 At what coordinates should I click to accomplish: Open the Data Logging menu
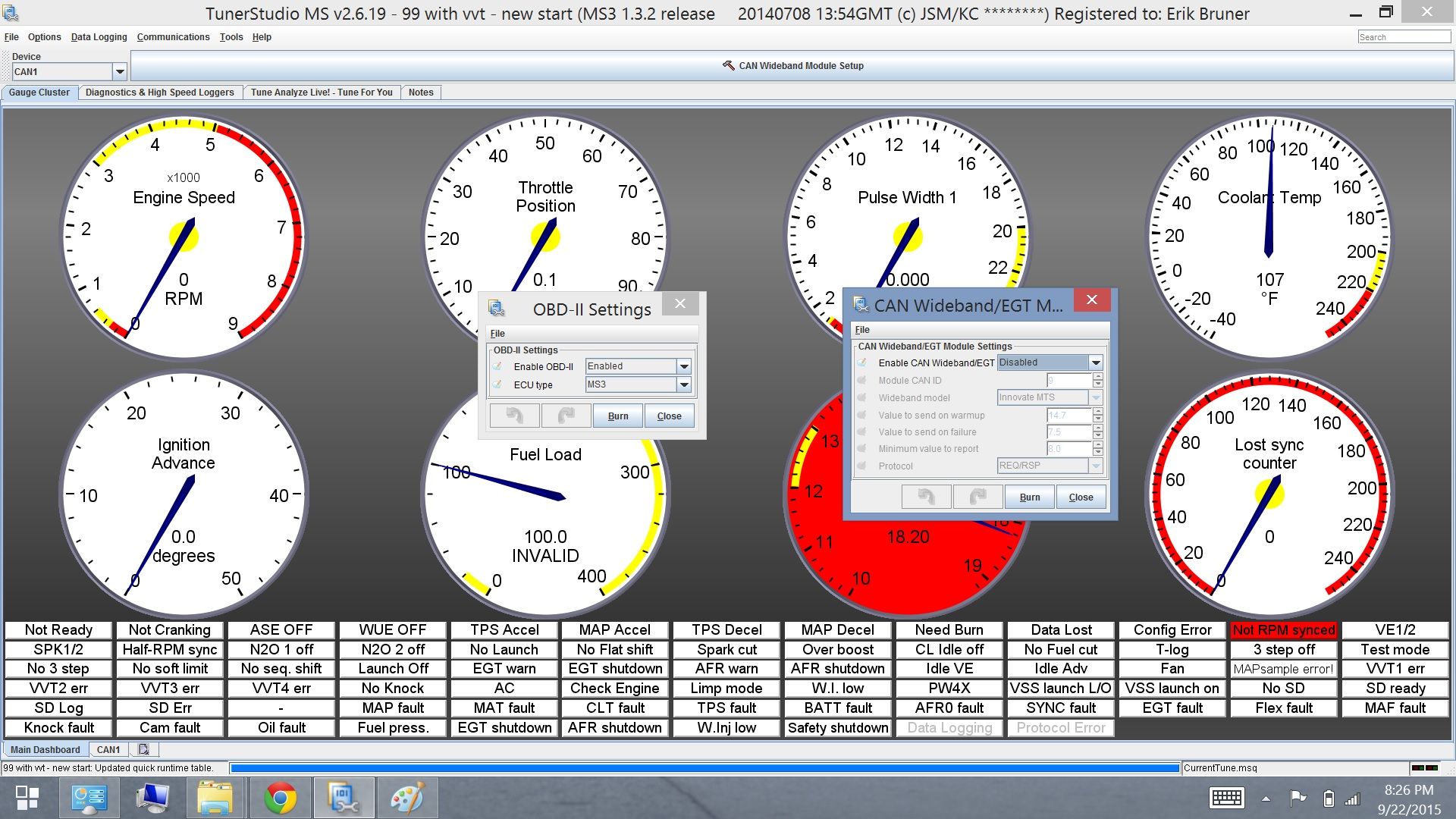[99, 37]
